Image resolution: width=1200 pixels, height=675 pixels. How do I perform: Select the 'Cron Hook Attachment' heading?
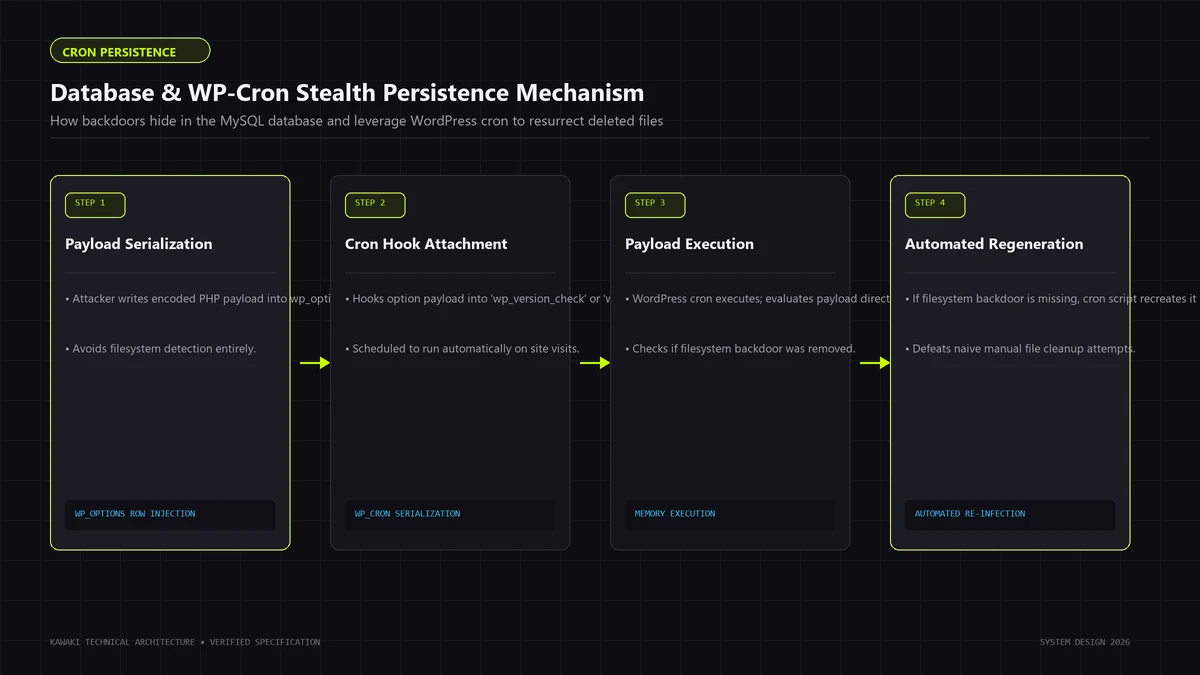(426, 244)
